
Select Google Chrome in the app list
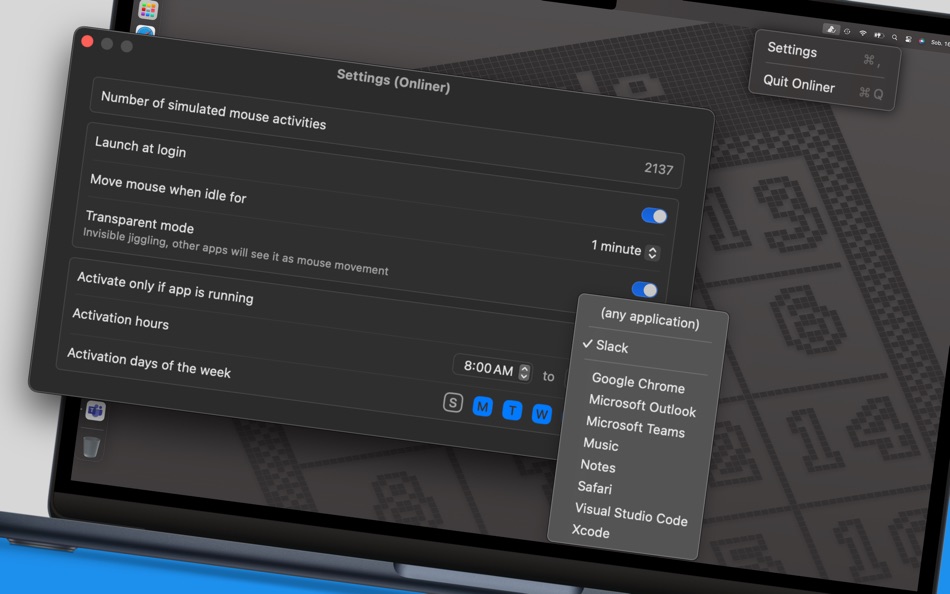tap(638, 382)
